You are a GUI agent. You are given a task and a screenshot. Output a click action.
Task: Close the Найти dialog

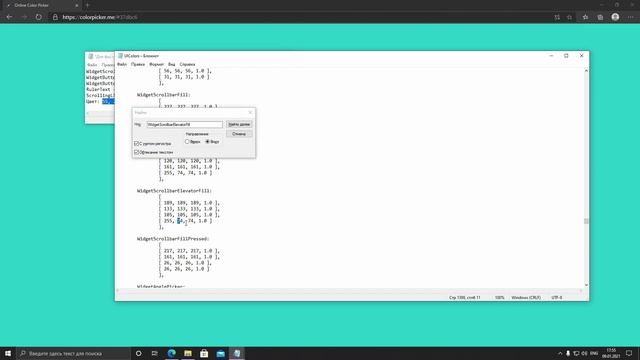tap(250, 112)
